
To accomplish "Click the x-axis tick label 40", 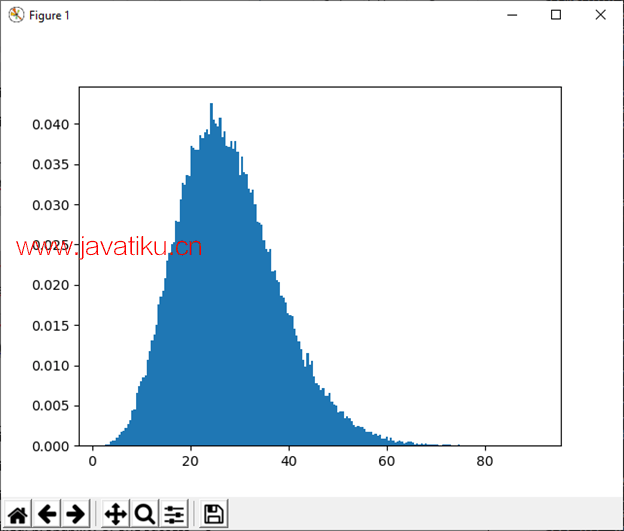I will click(x=289, y=461).
